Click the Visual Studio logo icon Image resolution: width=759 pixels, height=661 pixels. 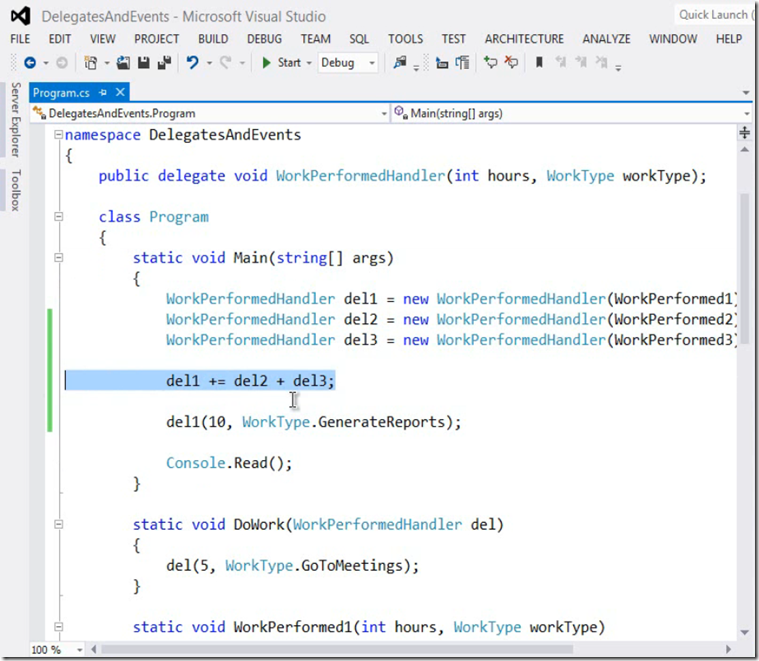click(21, 16)
